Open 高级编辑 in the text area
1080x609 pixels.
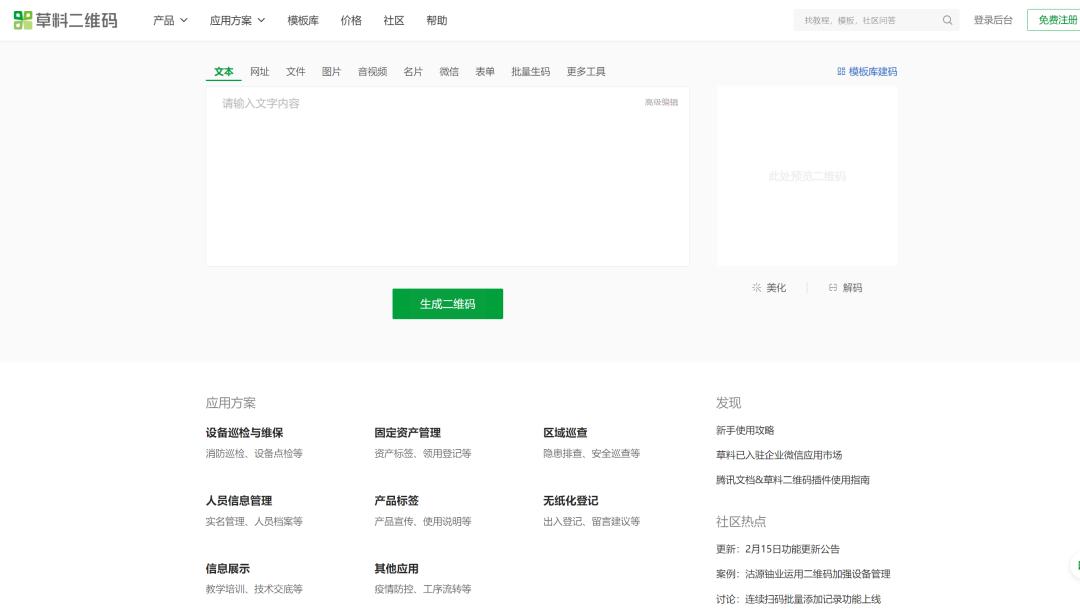tap(660, 102)
